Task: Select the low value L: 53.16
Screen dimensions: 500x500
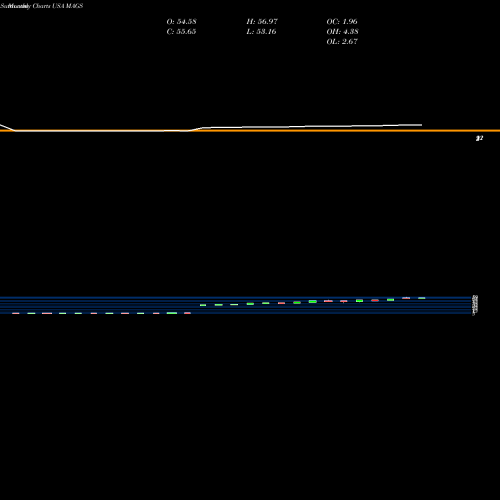Action: pyautogui.click(x=261, y=31)
